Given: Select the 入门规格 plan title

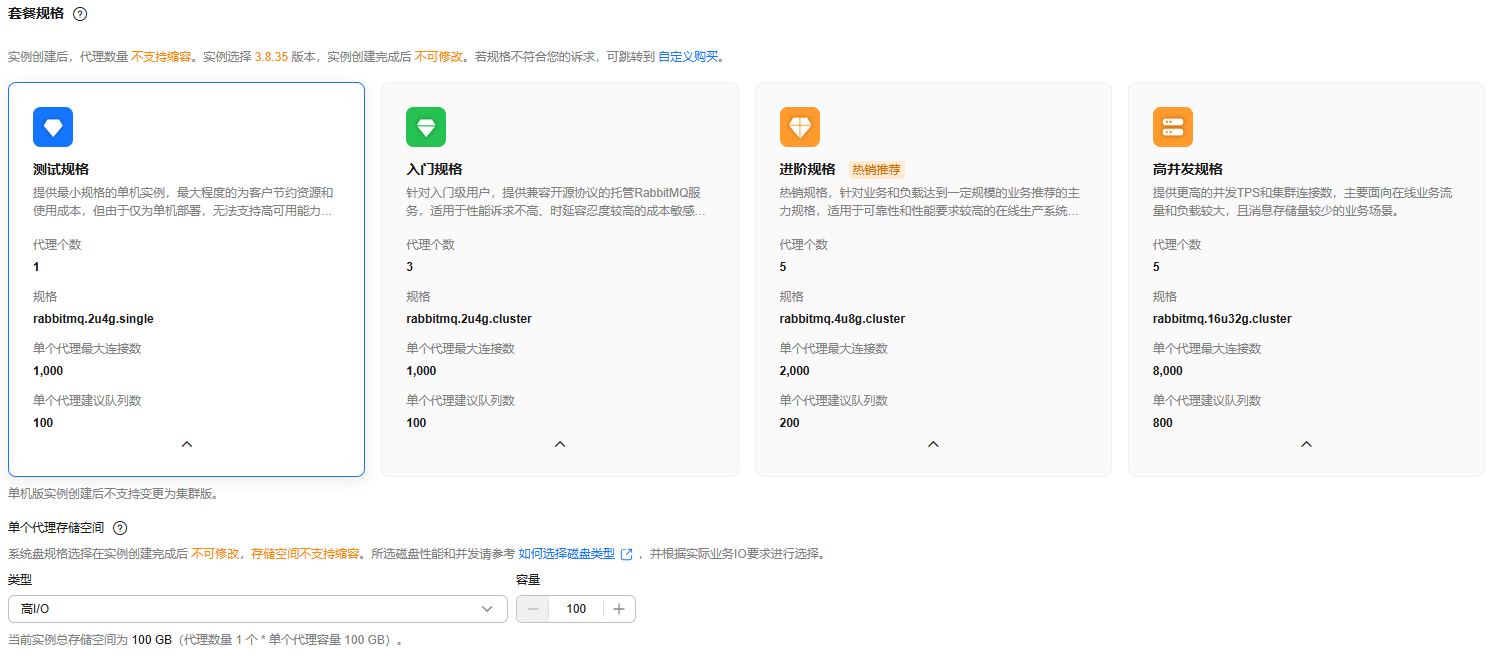Looking at the screenshot, I should (434, 170).
